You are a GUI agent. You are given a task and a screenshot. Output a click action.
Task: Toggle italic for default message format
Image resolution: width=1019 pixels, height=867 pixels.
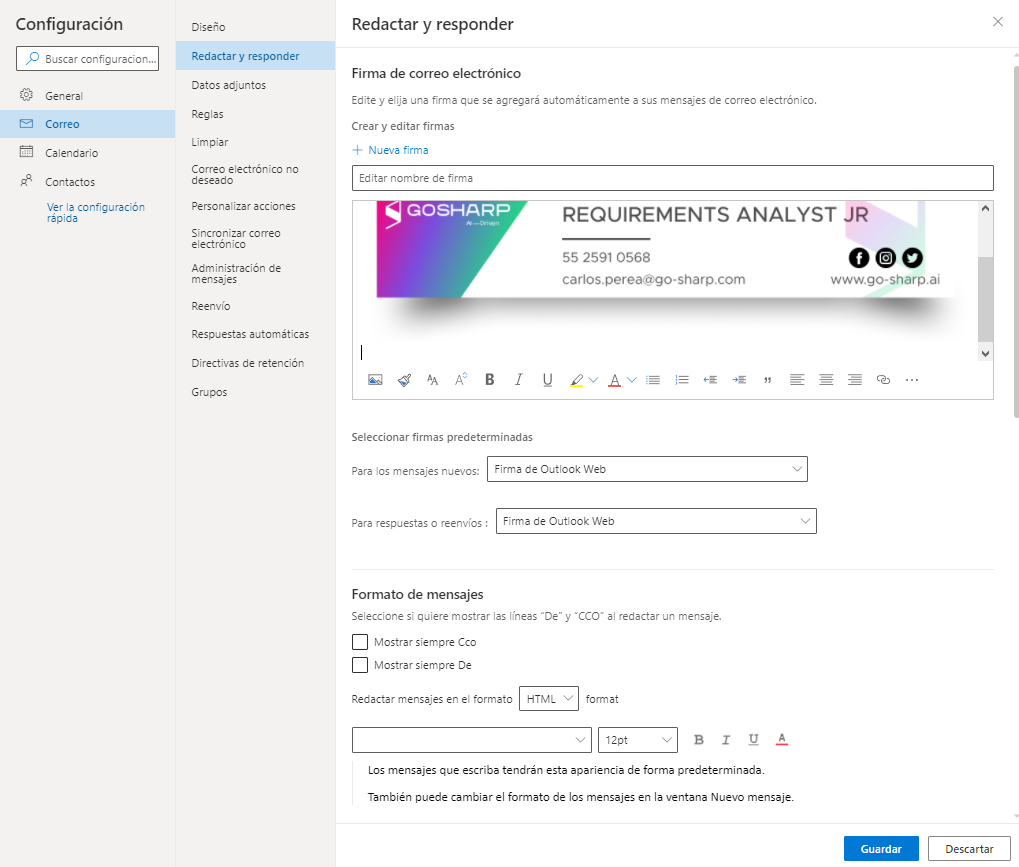click(726, 740)
